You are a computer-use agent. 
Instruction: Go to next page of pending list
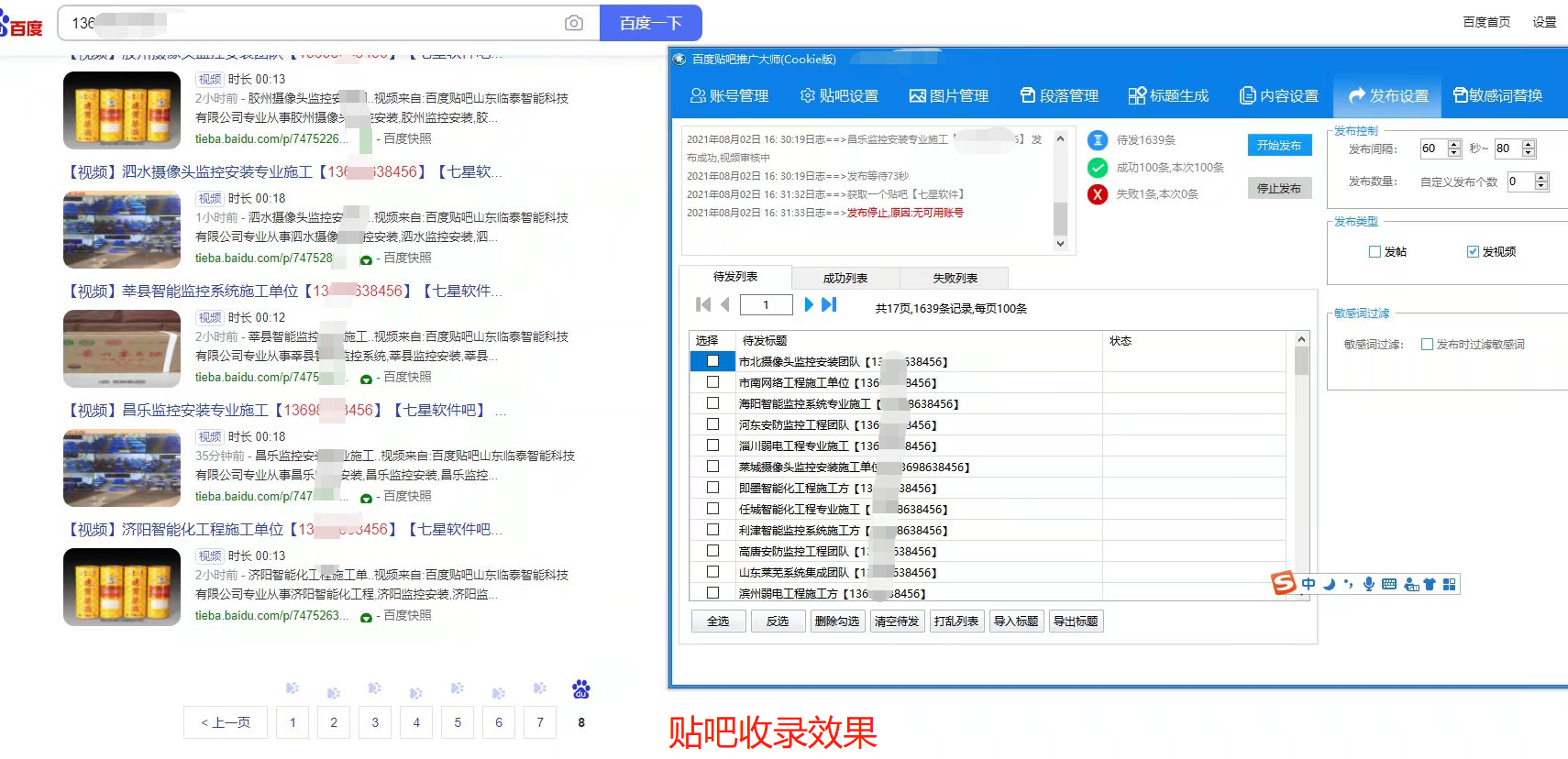(x=809, y=304)
